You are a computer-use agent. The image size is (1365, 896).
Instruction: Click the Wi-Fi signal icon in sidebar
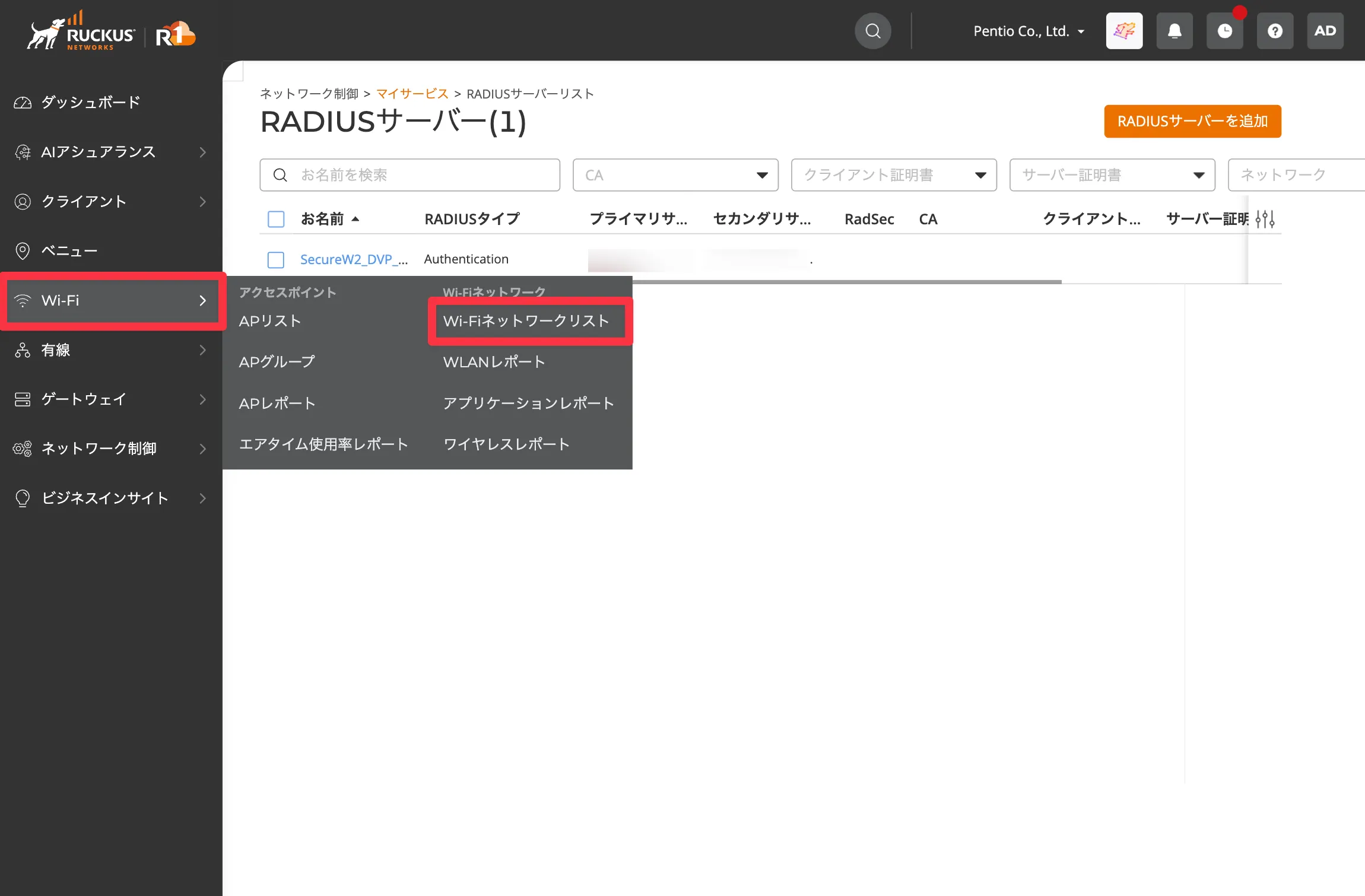(x=23, y=301)
